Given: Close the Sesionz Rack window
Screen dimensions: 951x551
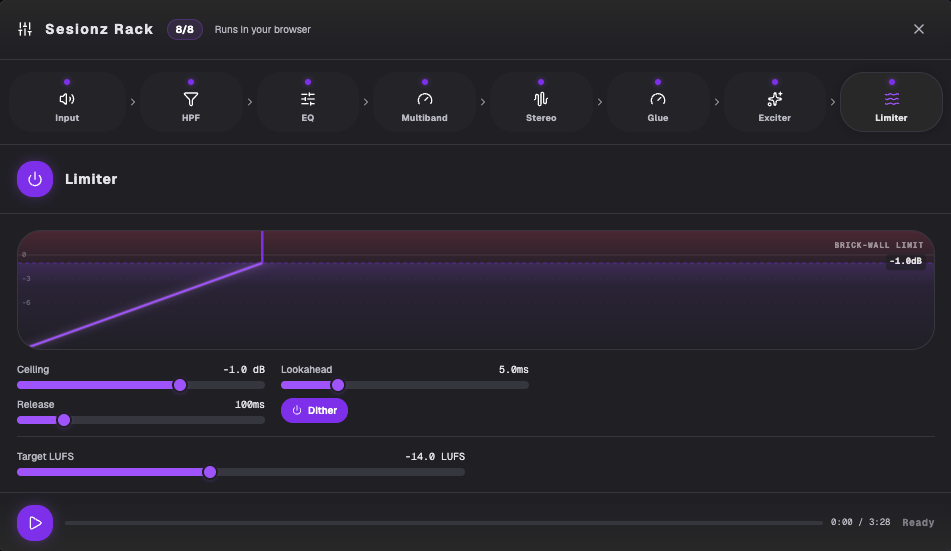Looking at the screenshot, I should tap(919, 29).
